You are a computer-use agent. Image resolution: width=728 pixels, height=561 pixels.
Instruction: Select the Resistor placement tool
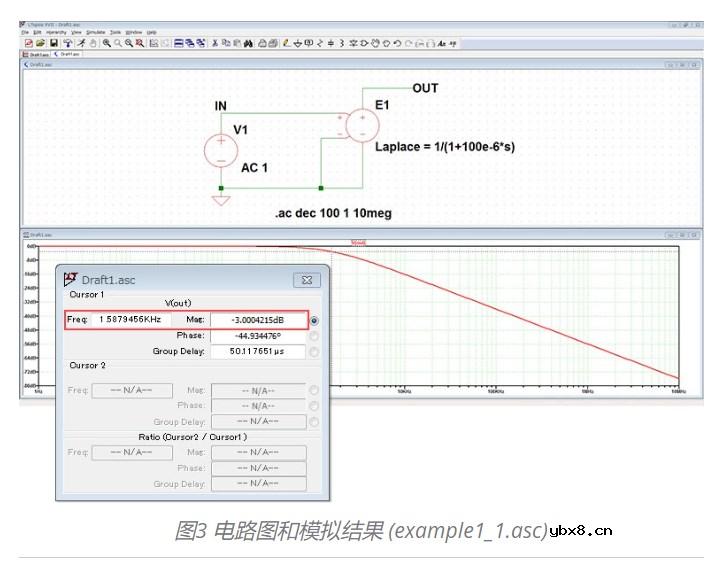coord(320,43)
